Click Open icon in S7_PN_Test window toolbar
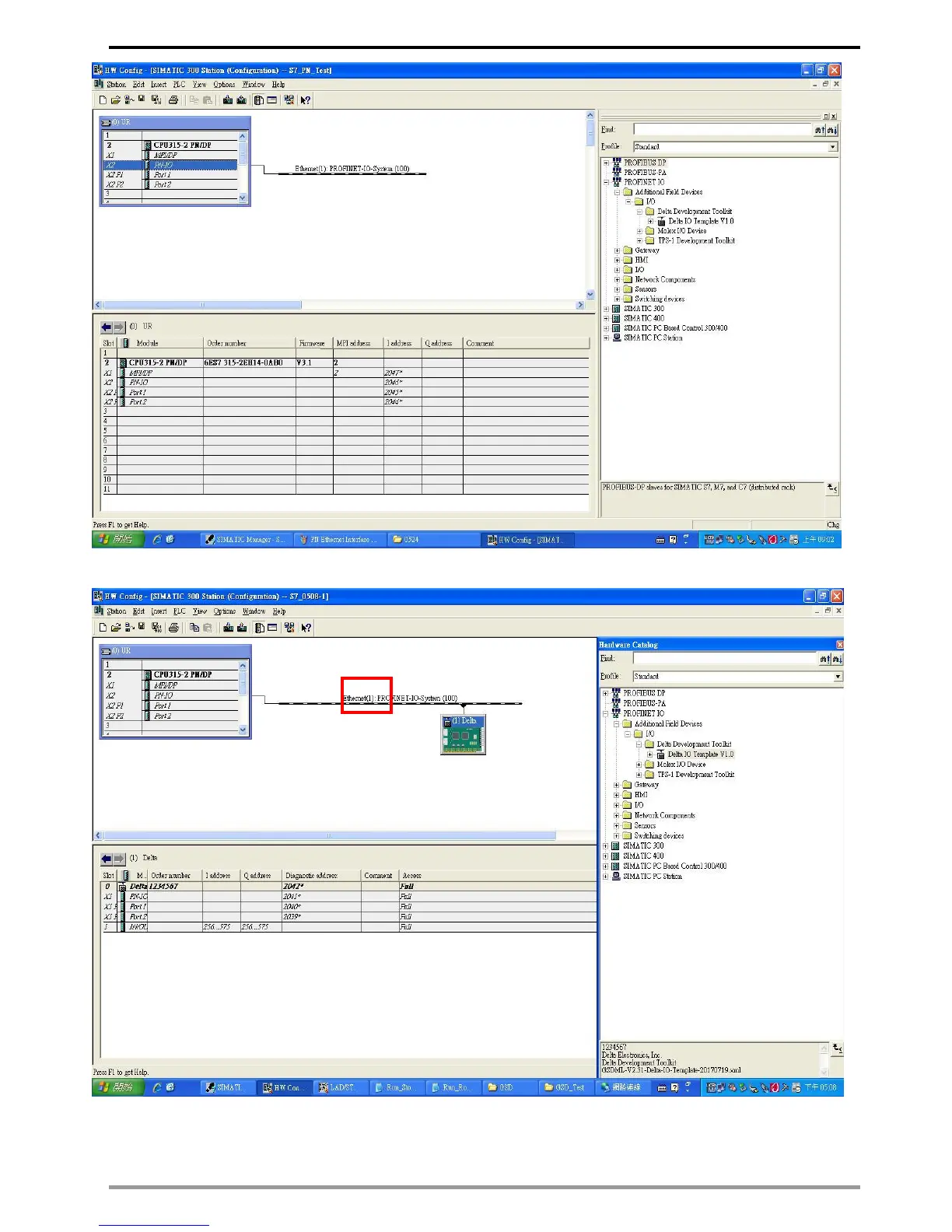The image size is (952, 1232). (x=115, y=100)
